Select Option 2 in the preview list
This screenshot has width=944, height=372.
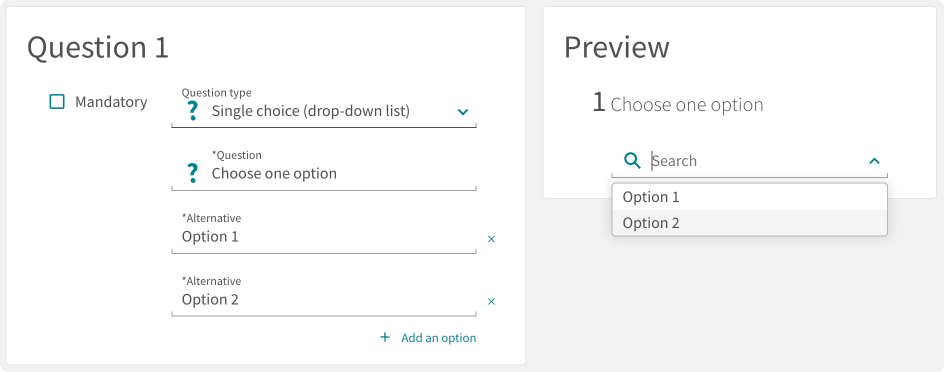click(750, 223)
